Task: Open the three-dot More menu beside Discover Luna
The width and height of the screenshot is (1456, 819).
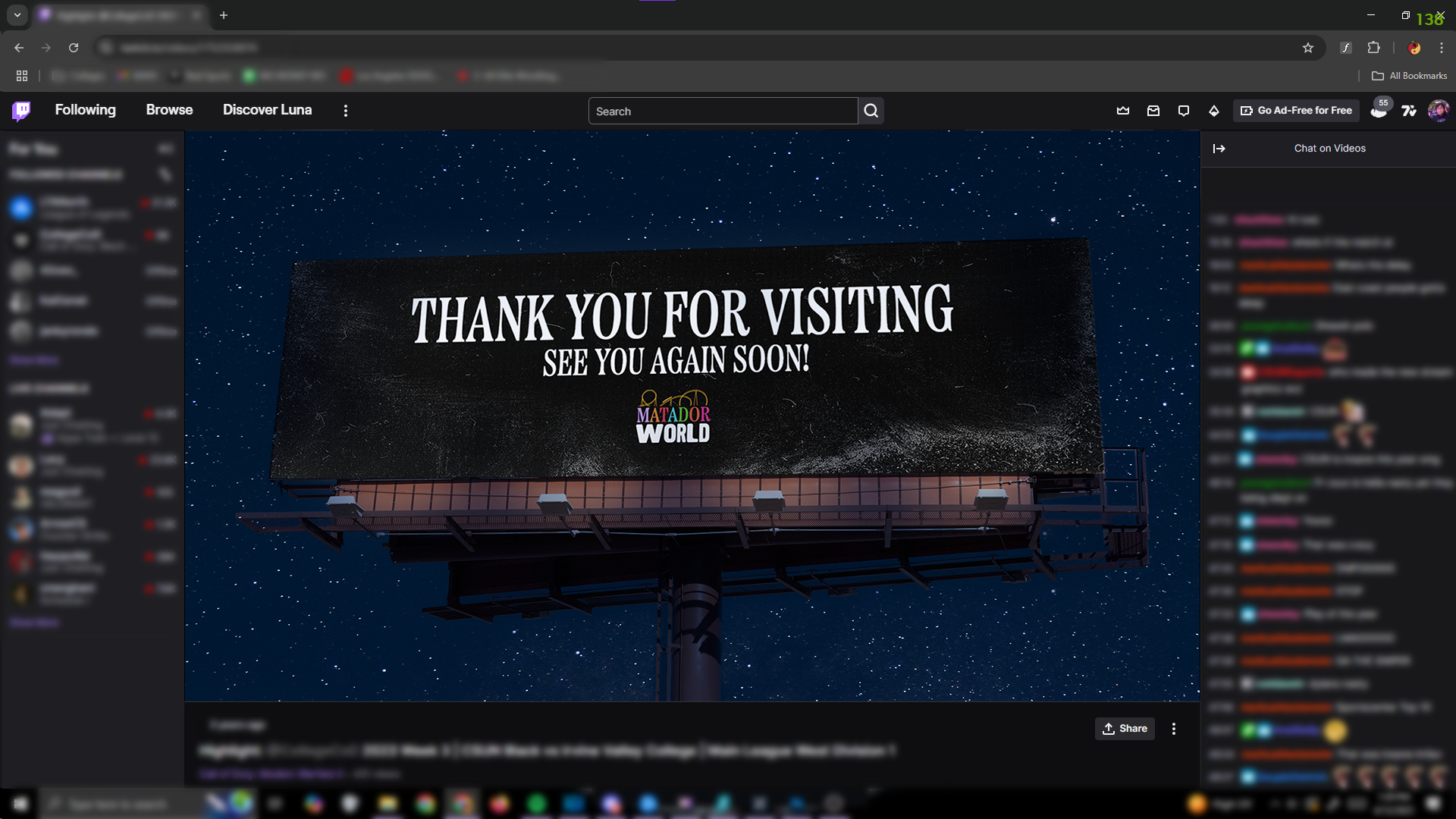Action: pyautogui.click(x=346, y=111)
